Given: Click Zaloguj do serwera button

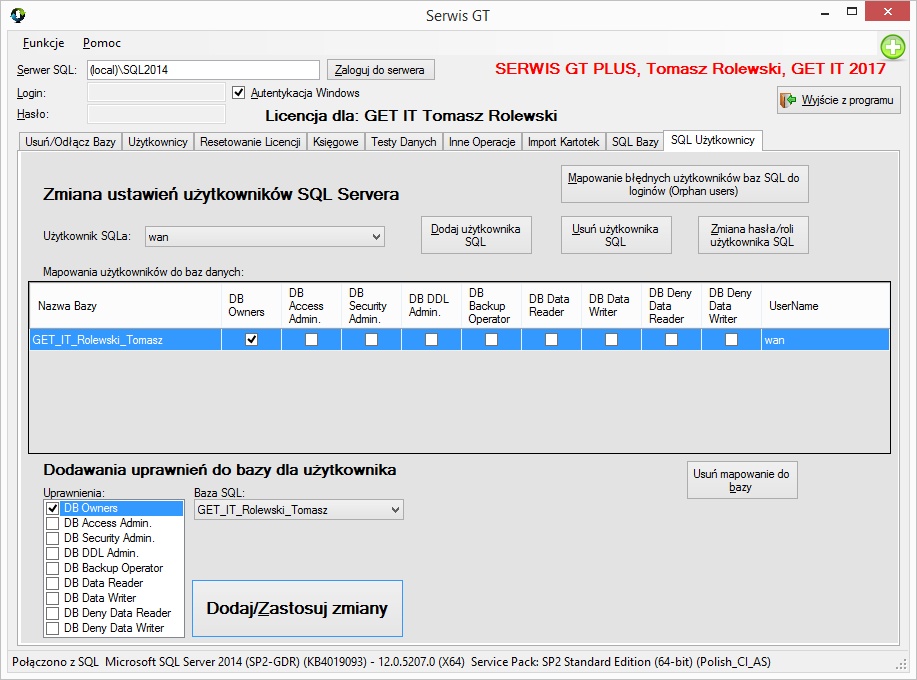Looking at the screenshot, I should [380, 70].
